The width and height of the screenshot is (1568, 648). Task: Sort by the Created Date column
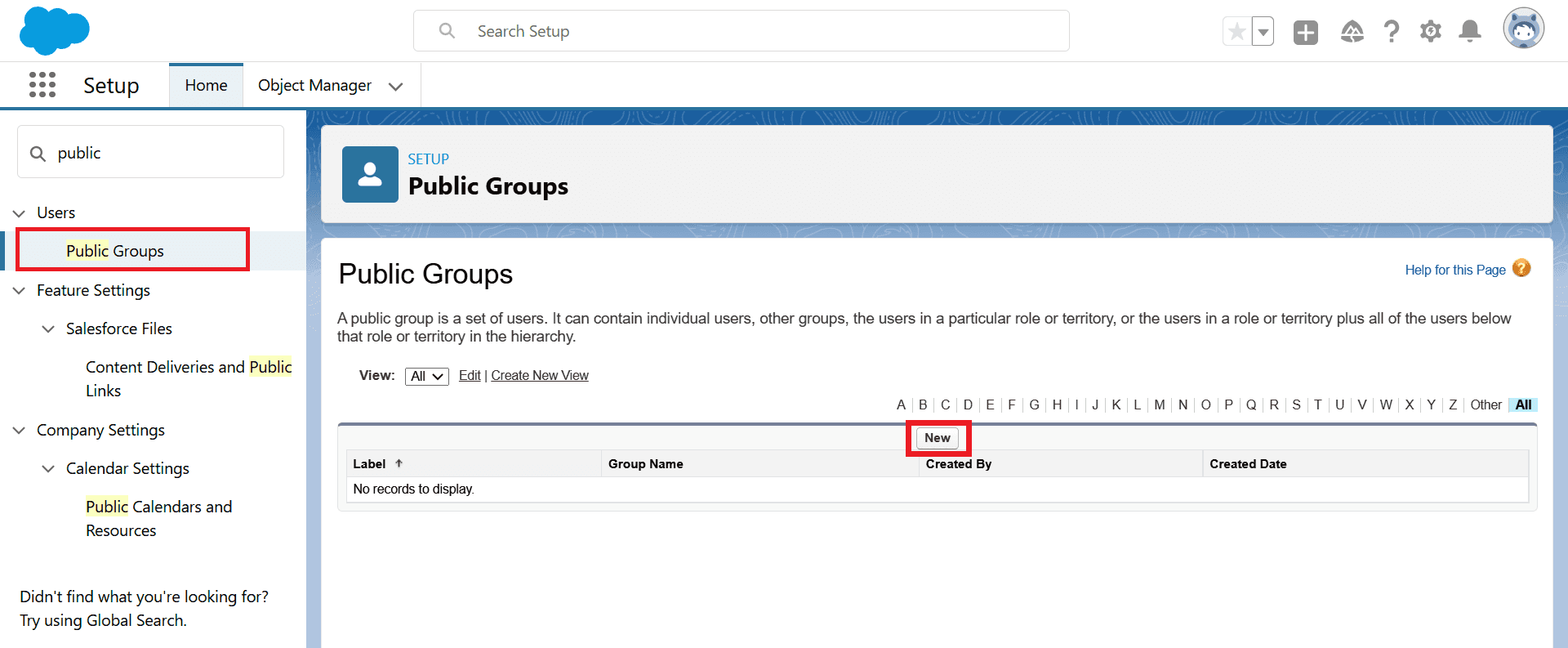[1248, 464]
